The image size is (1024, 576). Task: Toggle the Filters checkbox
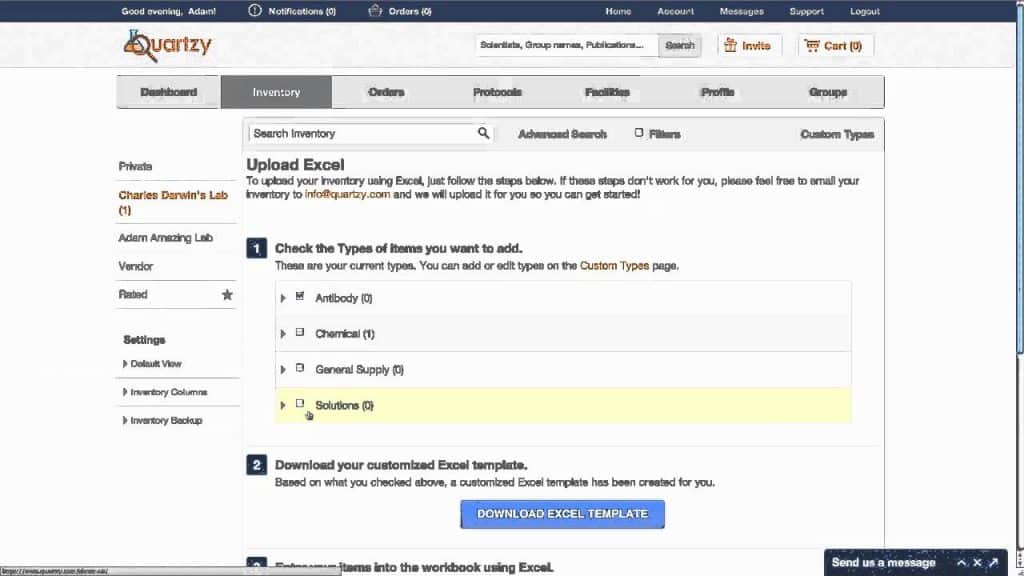pos(639,133)
